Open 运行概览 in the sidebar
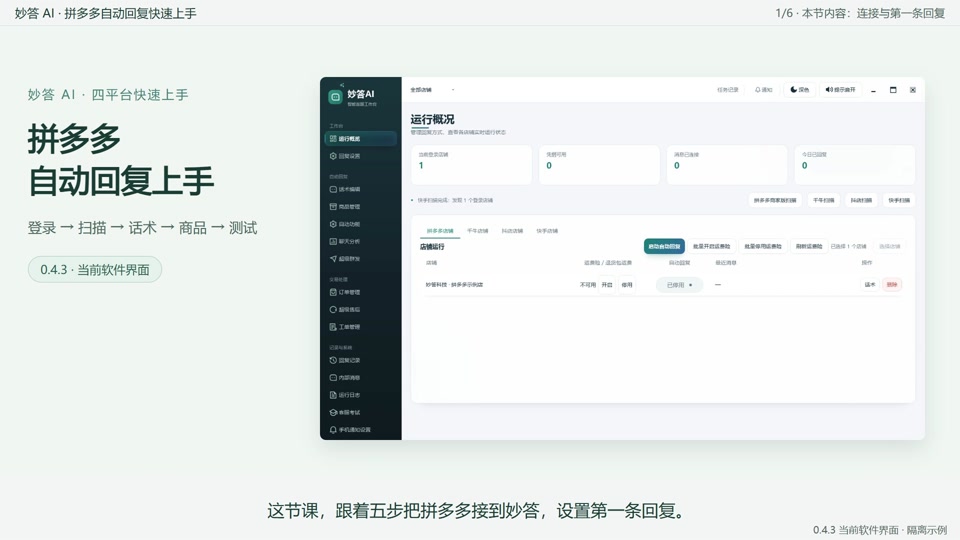960x540 pixels. [360, 139]
